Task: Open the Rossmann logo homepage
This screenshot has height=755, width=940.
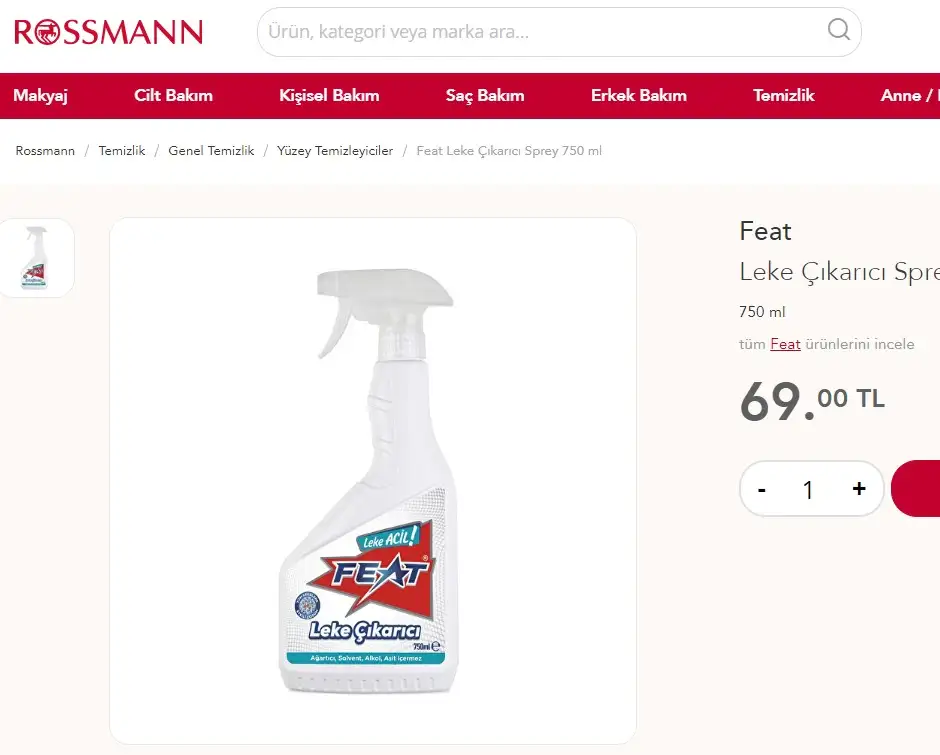Action: [x=109, y=32]
